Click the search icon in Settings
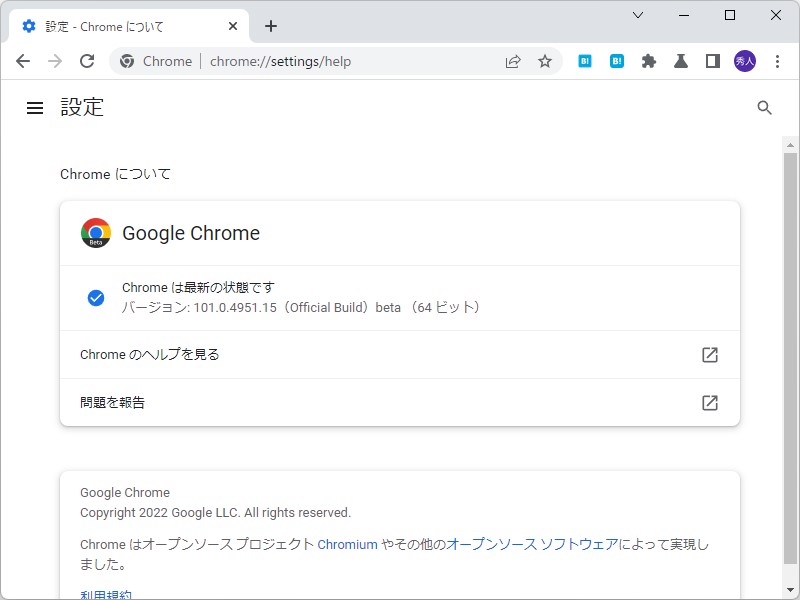 pos(765,107)
